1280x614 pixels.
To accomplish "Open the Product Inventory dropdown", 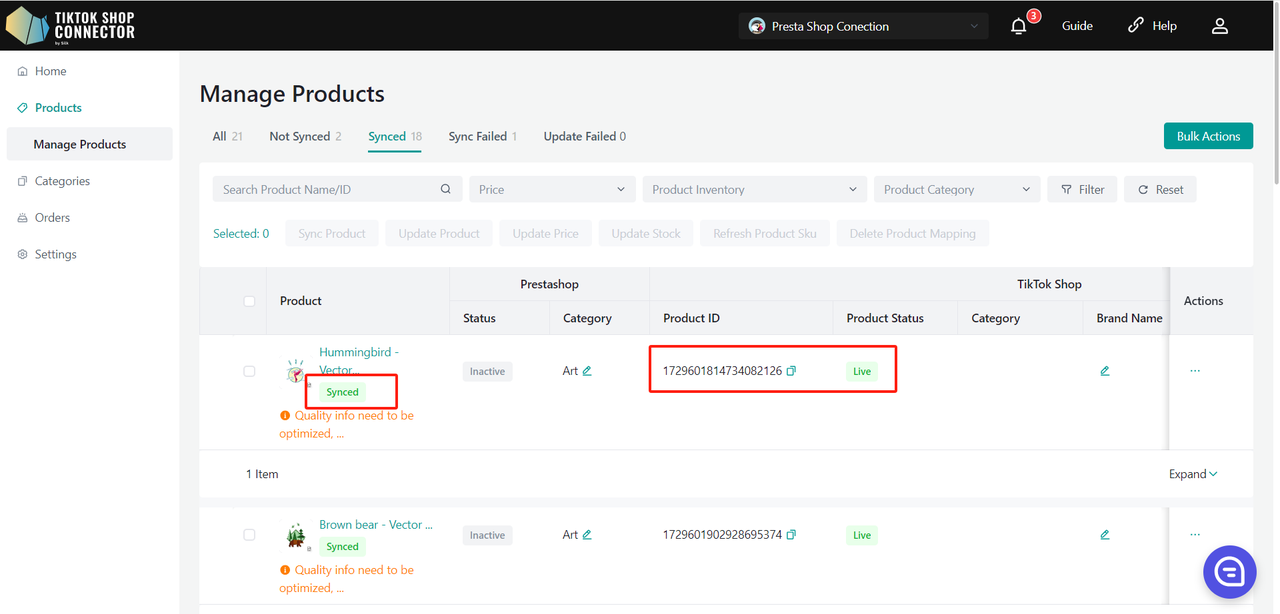I will 754,189.
